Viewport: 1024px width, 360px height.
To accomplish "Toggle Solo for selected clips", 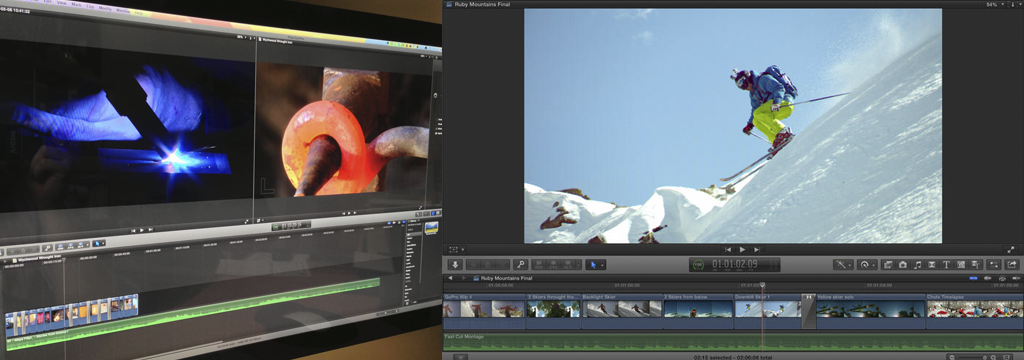I will 1002,279.
